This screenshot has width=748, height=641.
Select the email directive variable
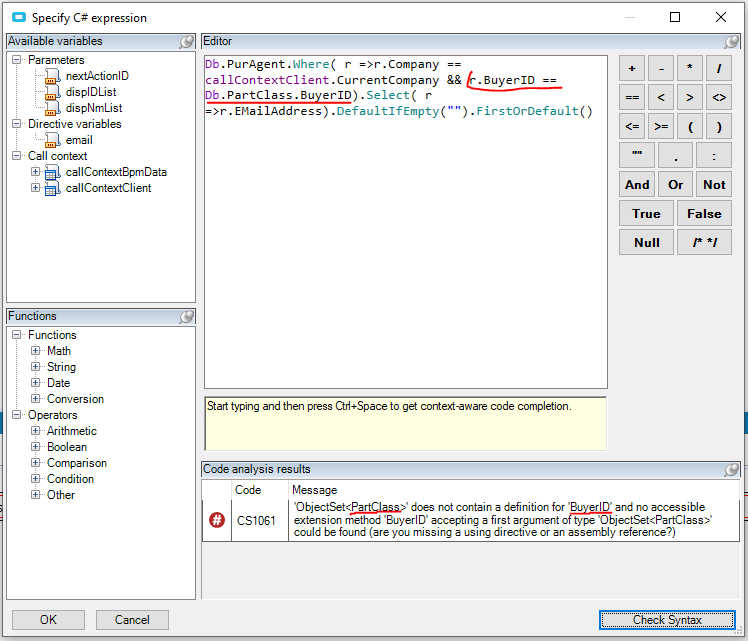coord(79,140)
